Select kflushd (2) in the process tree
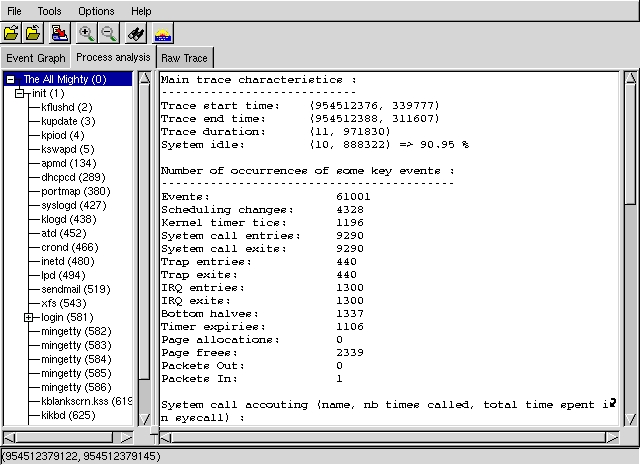Screen dimensions: 640x465 pos(67,107)
